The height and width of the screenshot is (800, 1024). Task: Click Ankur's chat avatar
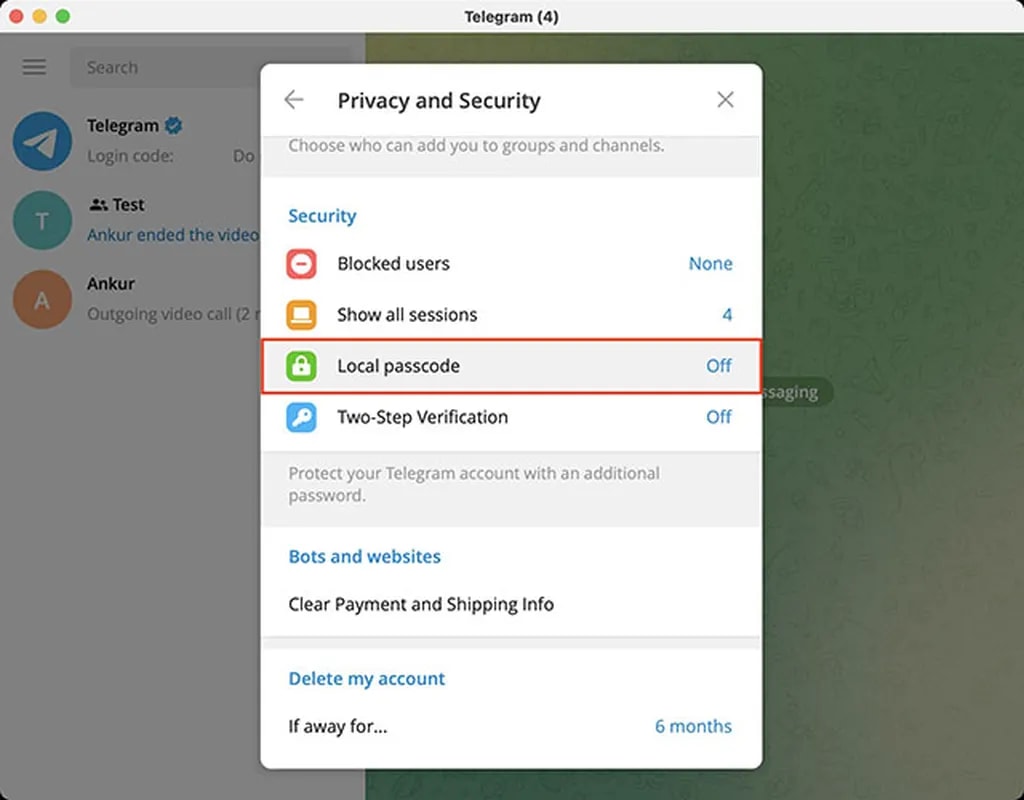click(42, 299)
